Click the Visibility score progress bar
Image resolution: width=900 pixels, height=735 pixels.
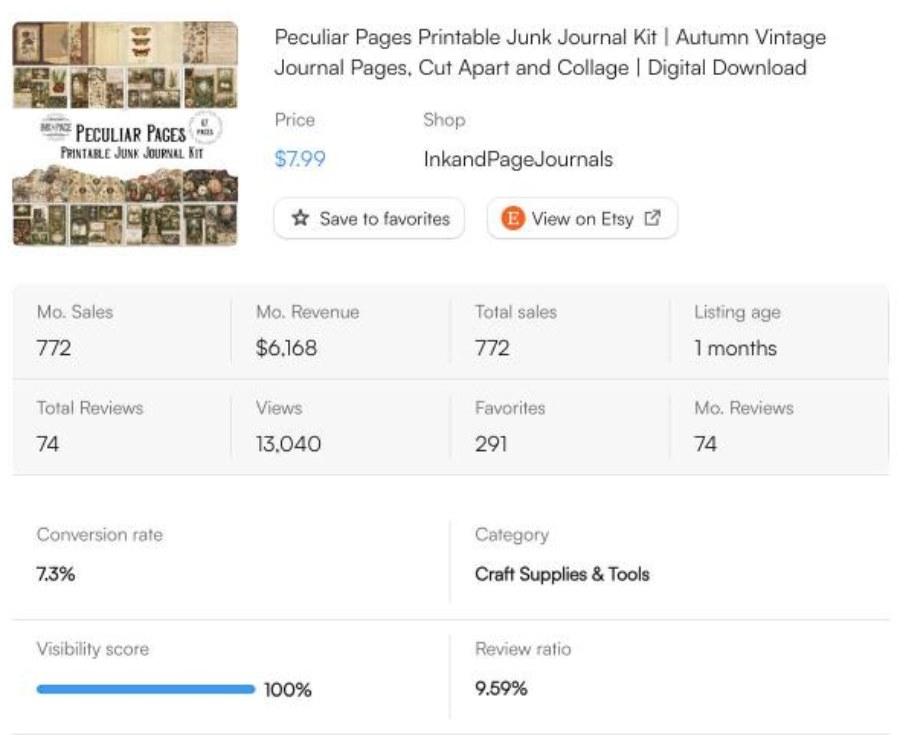click(x=146, y=689)
